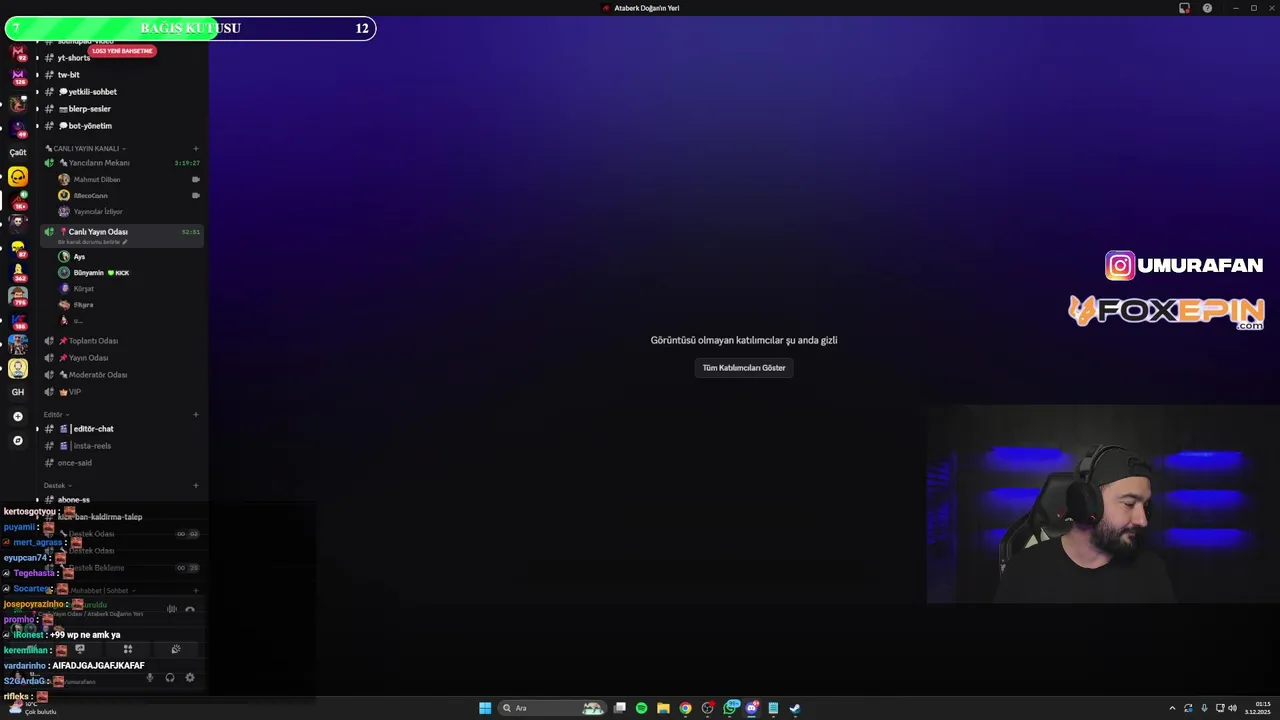Collapse the Editör category
The height and width of the screenshot is (720, 1280).
pyautogui.click(x=56, y=415)
